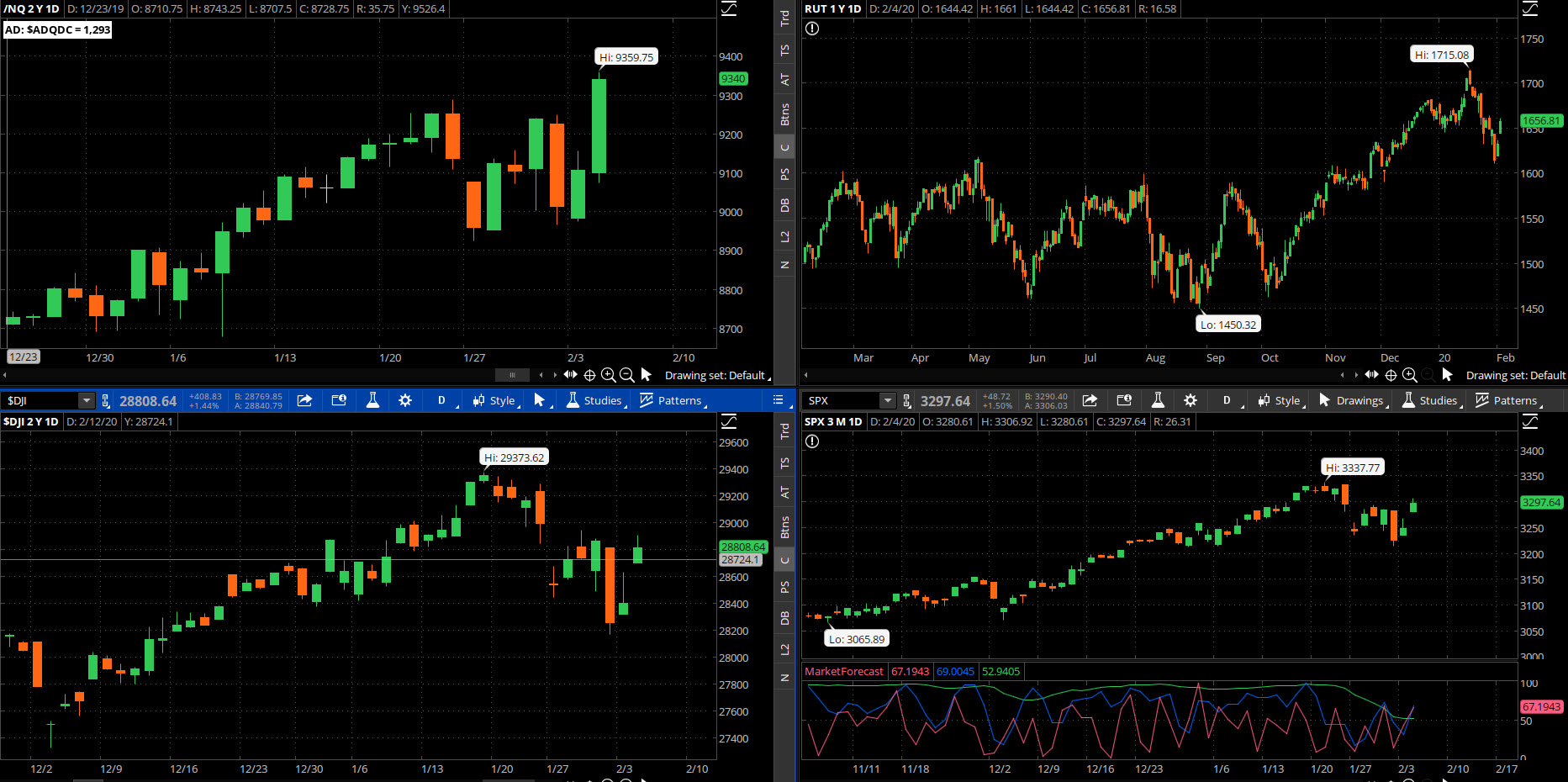Click the SPX symbol input field
1568x782 pixels.
point(842,401)
